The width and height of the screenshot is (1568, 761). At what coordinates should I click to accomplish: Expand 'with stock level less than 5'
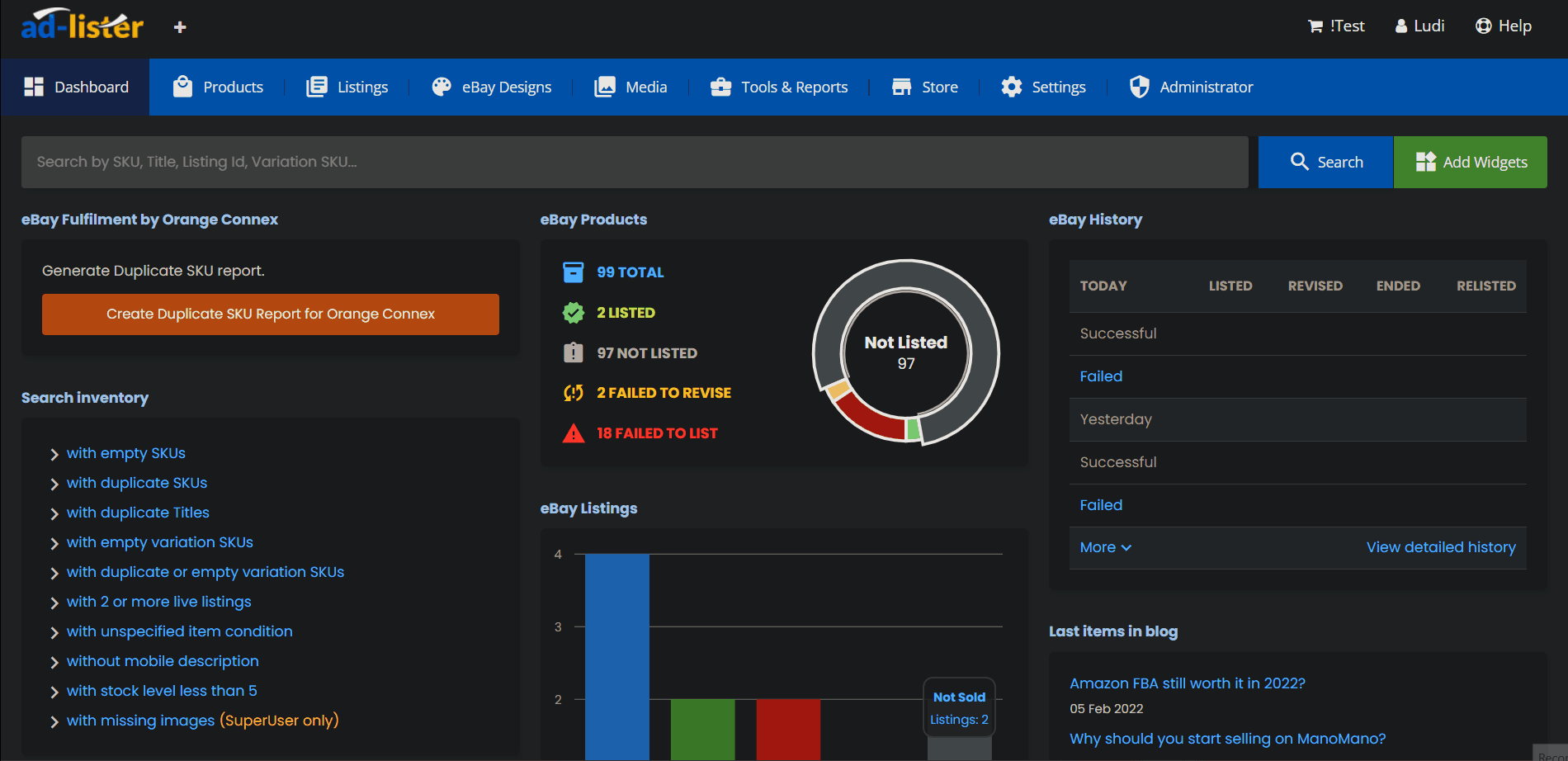[x=161, y=691]
